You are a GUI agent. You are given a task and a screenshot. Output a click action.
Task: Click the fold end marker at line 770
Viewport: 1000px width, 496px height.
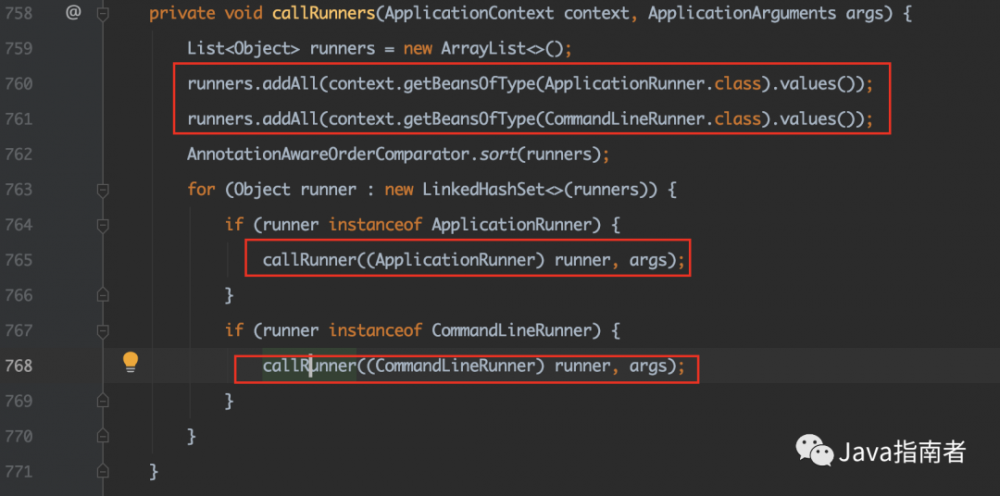click(103, 436)
